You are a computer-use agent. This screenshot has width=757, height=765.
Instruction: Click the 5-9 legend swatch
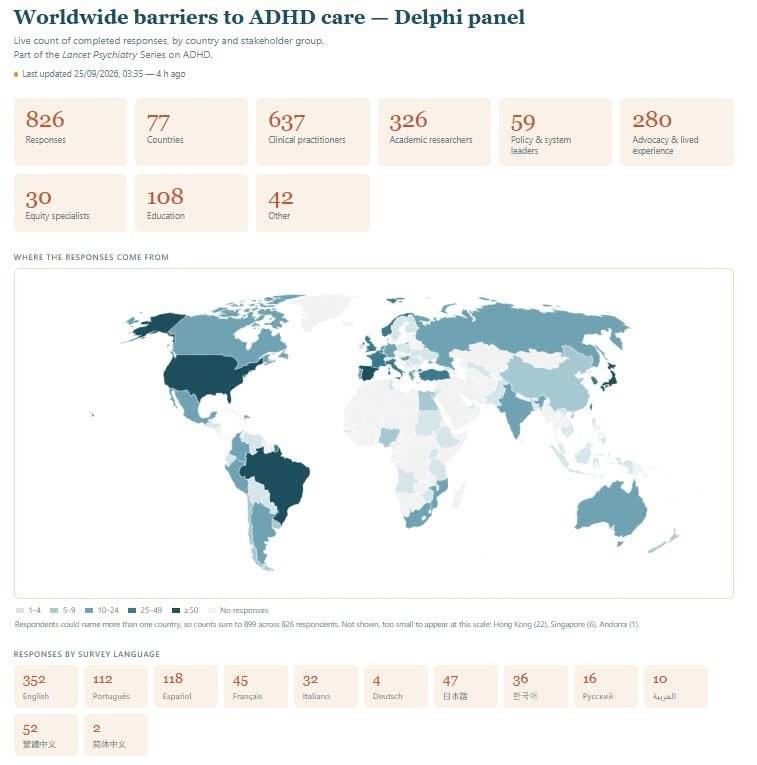click(x=54, y=610)
